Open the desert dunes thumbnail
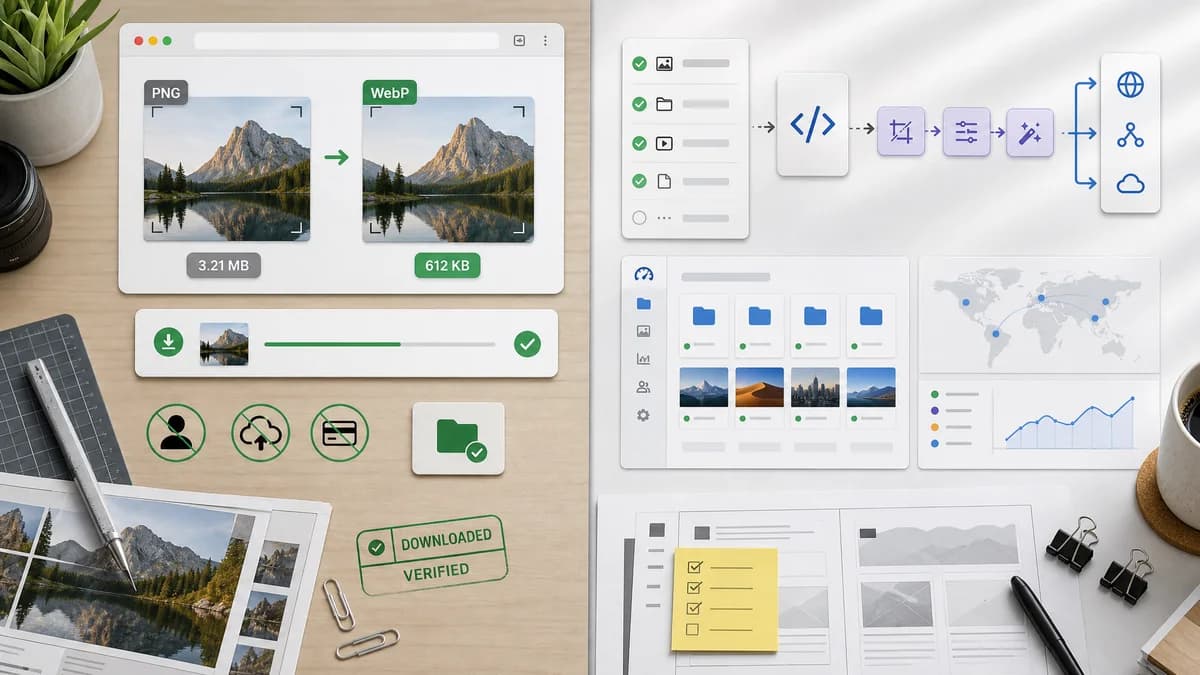The height and width of the screenshot is (675, 1200). click(x=759, y=387)
